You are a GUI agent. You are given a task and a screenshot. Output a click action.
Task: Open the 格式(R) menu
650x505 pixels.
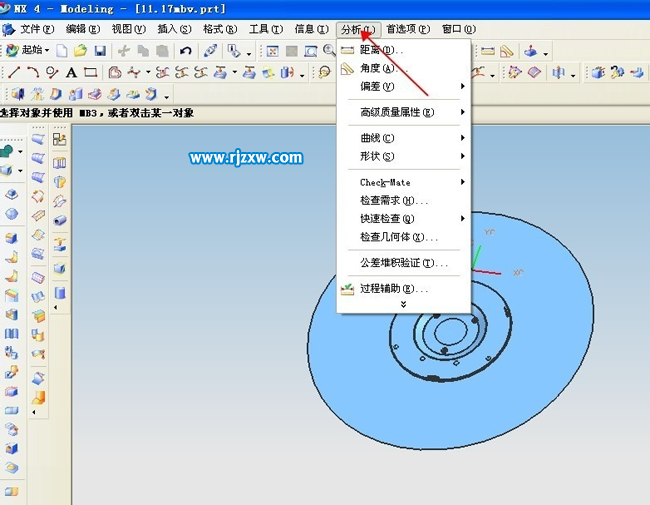220,29
